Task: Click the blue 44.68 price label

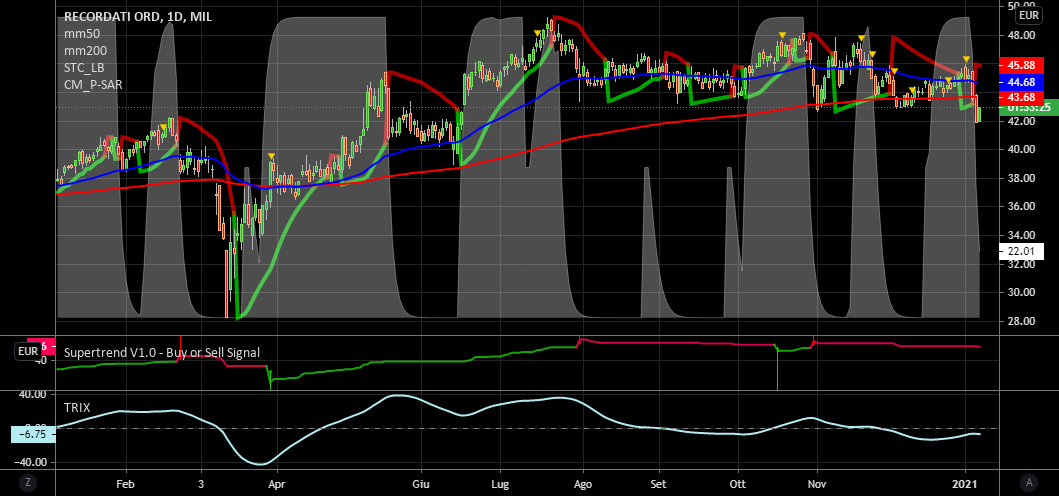Action: (1020, 81)
